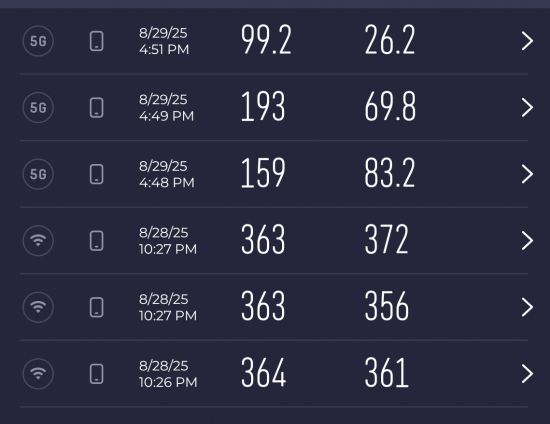This screenshot has width=550, height=424.
Task: Open details arrow for the 99.2 result
Action: coord(527,41)
